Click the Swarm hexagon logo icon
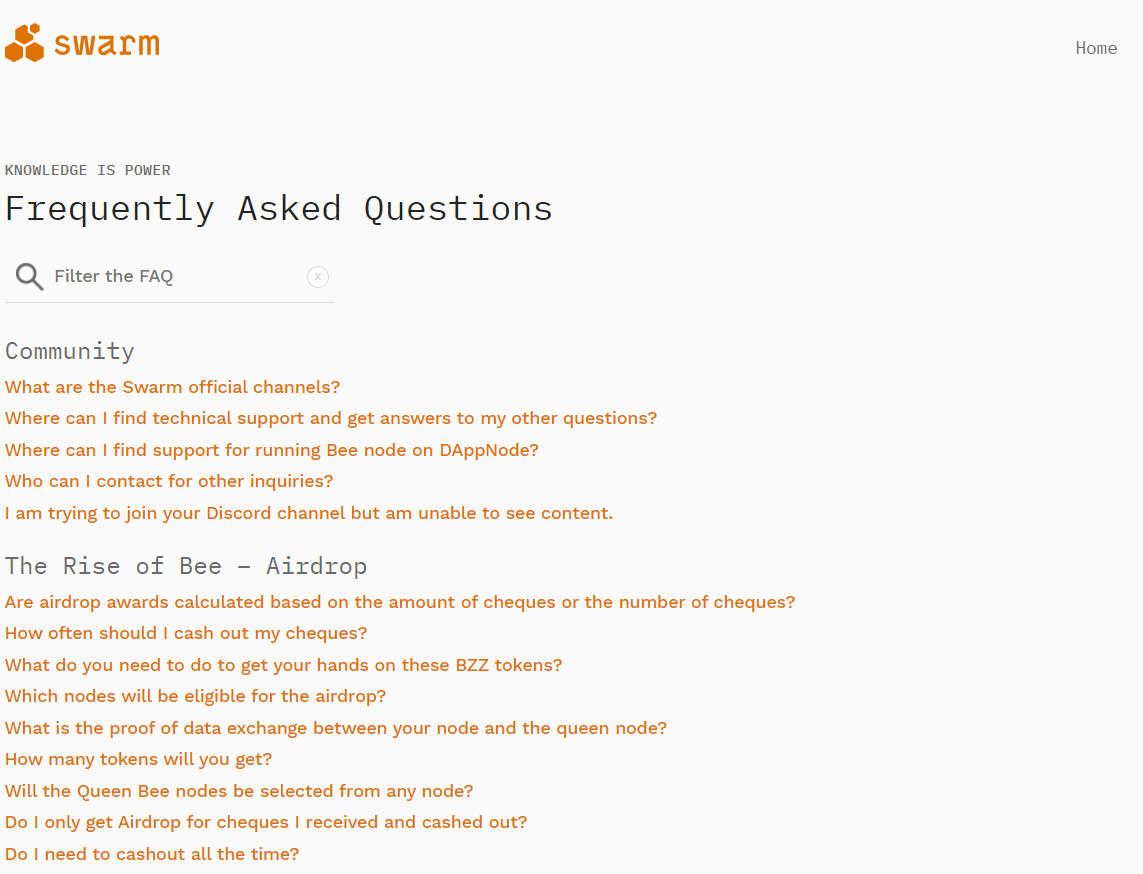 [x=24, y=43]
